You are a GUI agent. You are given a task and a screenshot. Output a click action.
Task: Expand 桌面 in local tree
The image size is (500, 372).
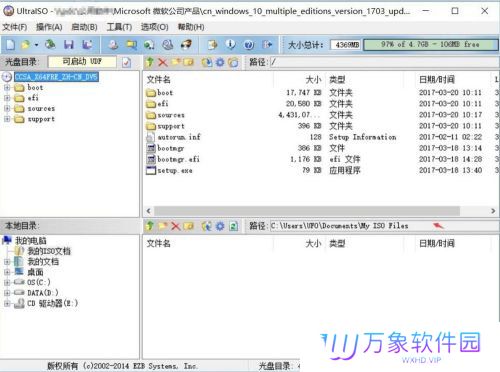click(x=7, y=272)
